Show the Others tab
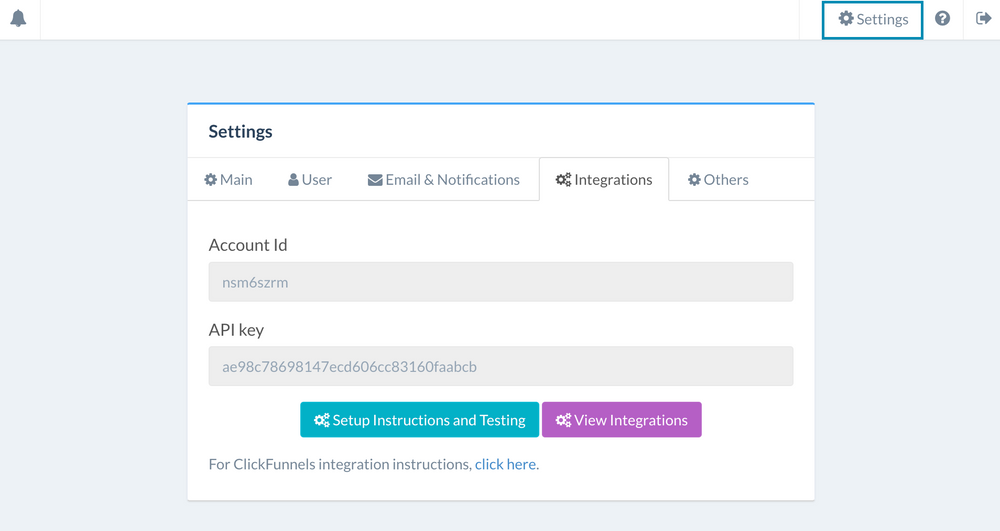The image size is (1000, 531). [x=718, y=180]
